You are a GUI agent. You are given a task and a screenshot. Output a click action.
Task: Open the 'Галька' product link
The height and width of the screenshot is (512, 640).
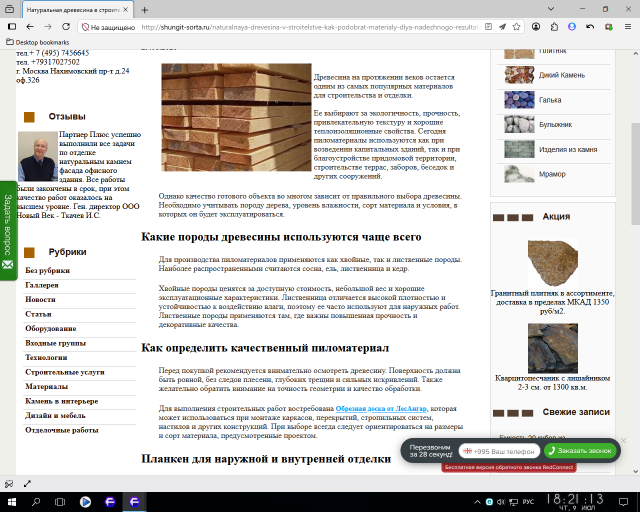coord(550,100)
